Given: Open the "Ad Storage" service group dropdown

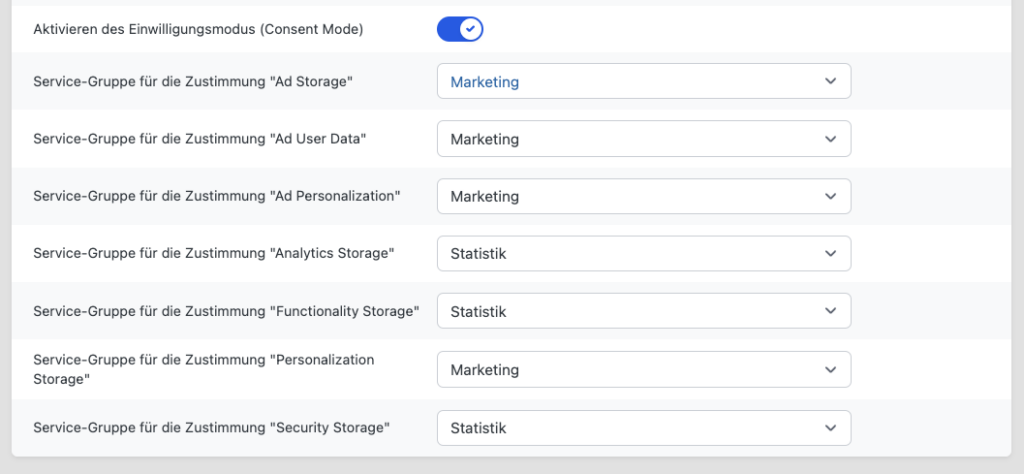Looking at the screenshot, I should pyautogui.click(x=644, y=81).
